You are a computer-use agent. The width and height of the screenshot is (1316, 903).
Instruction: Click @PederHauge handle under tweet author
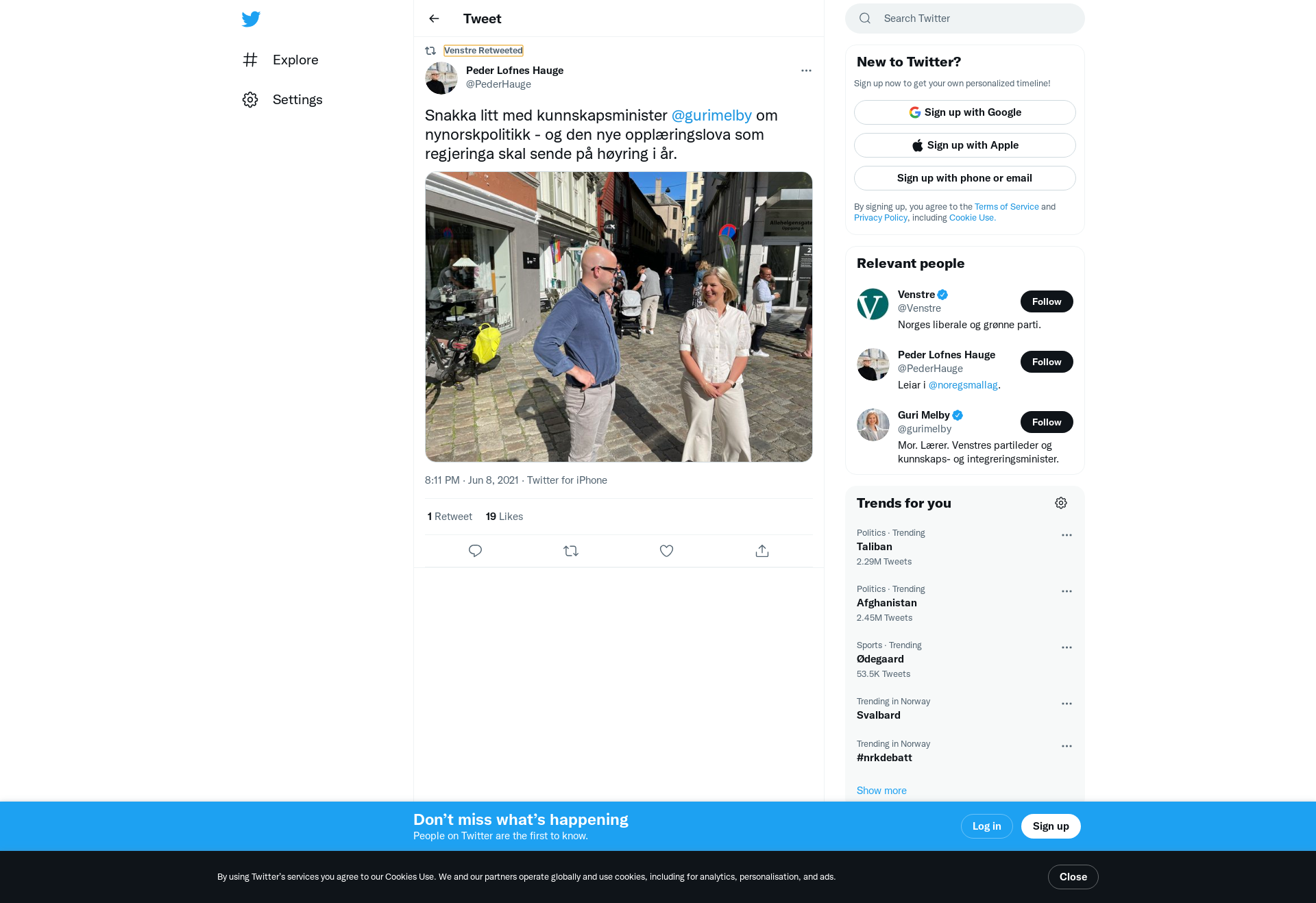(498, 84)
